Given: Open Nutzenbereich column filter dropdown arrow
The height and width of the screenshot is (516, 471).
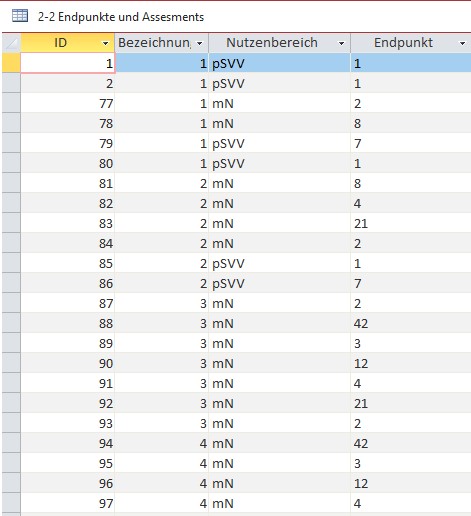Looking at the screenshot, I should click(x=341, y=43).
